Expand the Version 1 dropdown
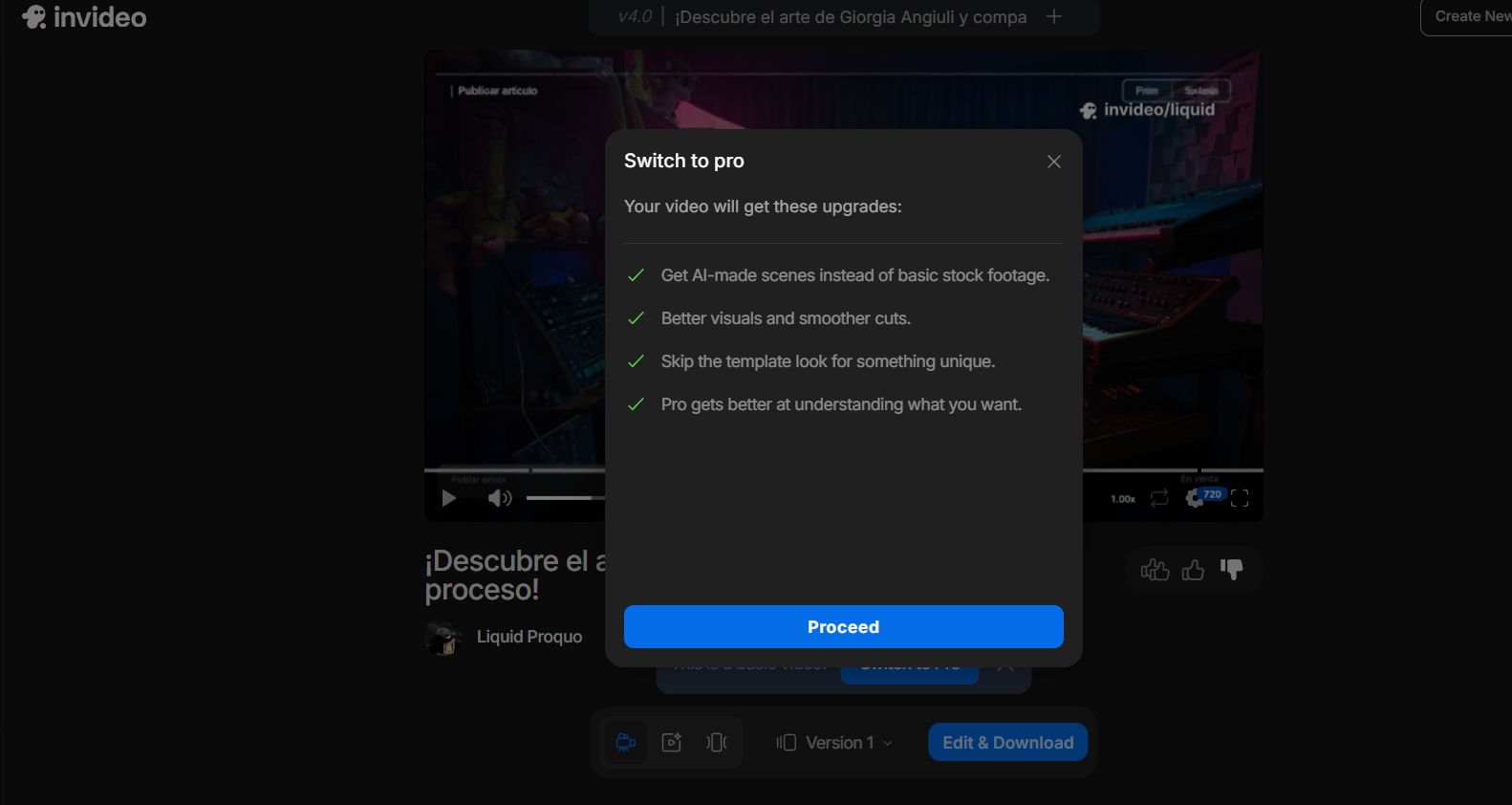Screen dimensions: 1512x805 [836, 743]
